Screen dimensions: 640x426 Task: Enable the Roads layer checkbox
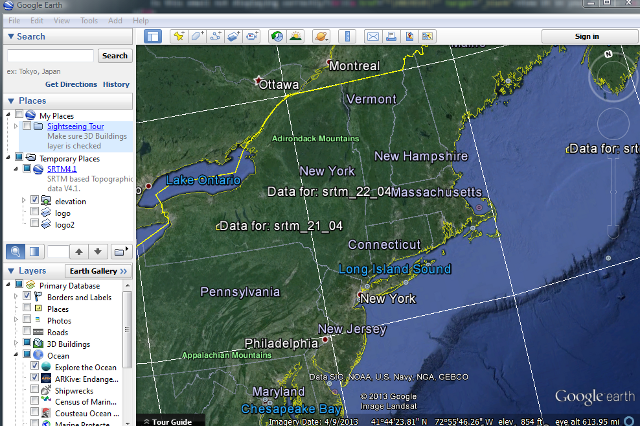point(27,330)
